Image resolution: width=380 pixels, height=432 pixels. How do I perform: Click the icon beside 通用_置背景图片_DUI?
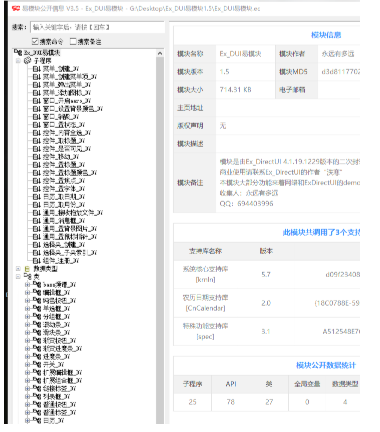[x=37, y=229]
